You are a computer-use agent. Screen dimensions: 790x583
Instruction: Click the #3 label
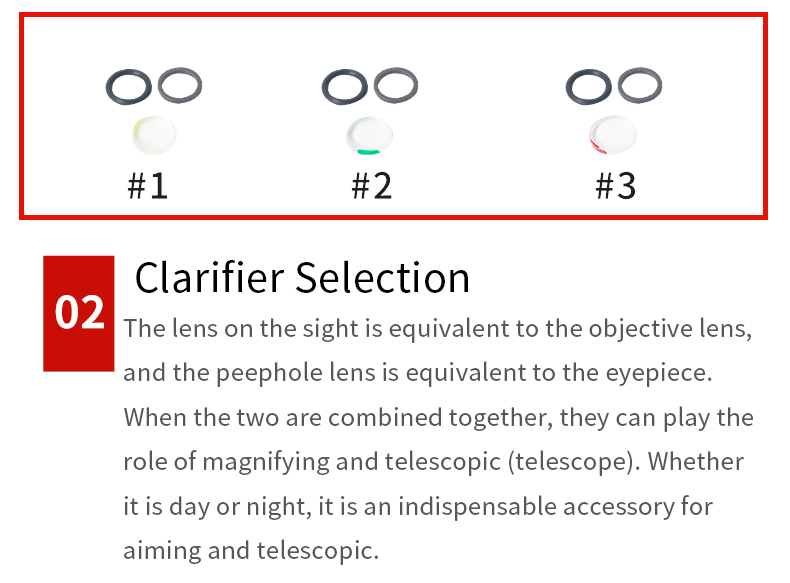pos(616,186)
